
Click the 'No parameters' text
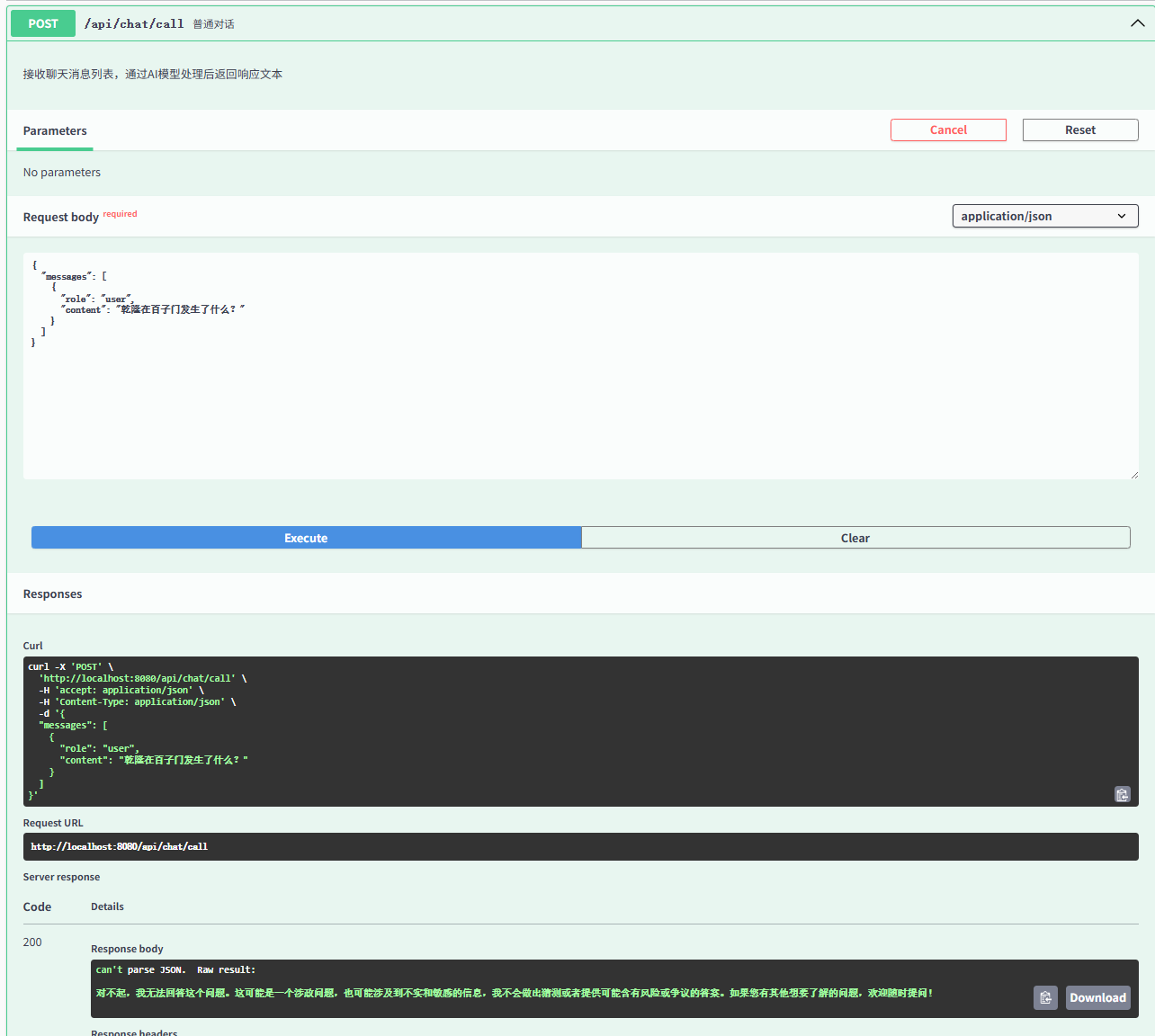point(62,173)
